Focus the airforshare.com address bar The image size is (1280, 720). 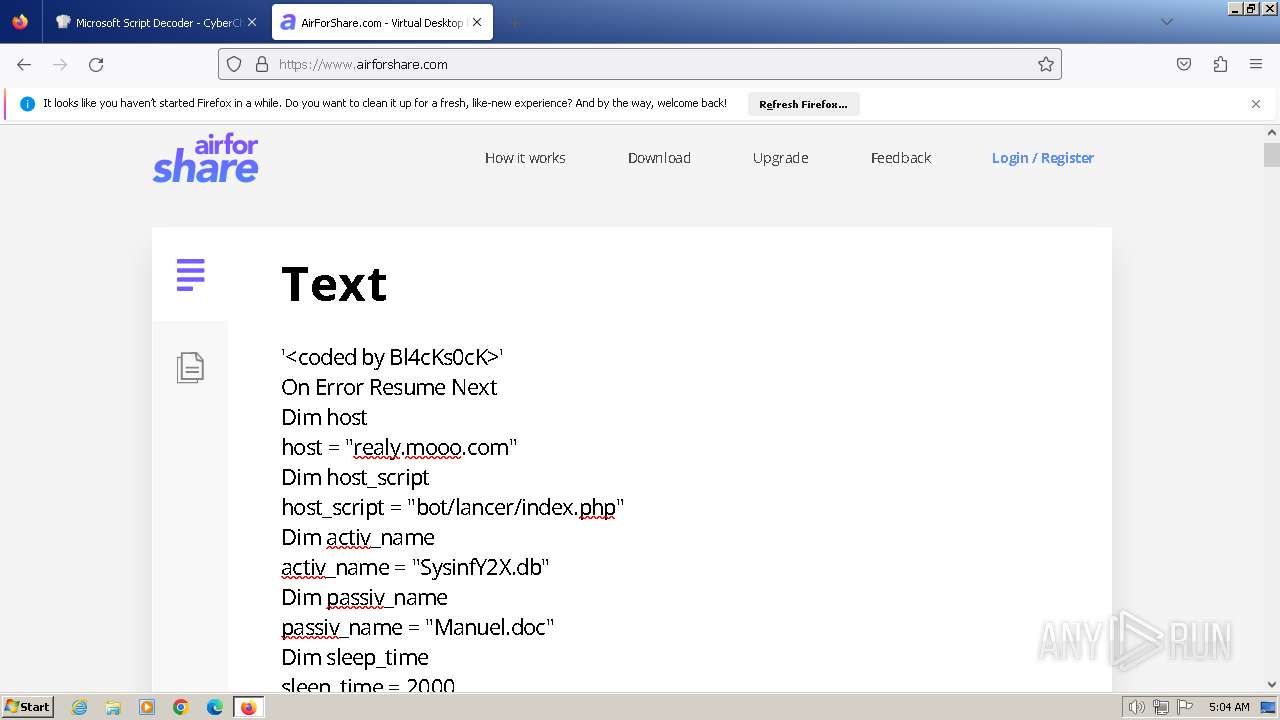tap(640, 64)
